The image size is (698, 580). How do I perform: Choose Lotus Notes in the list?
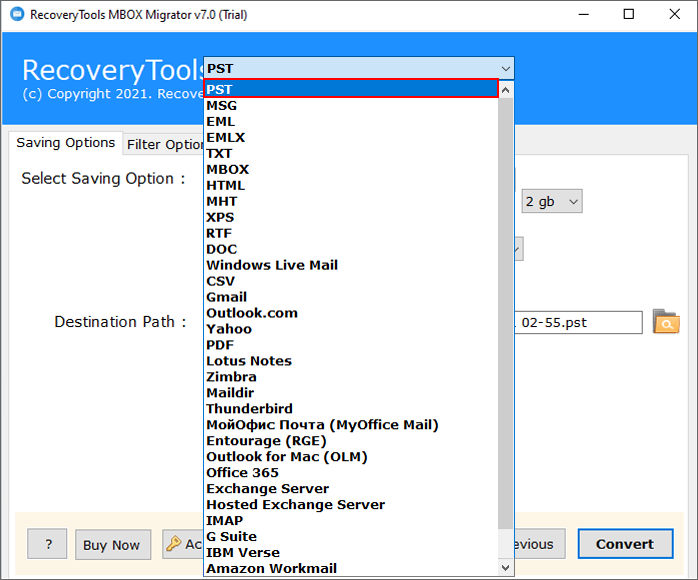click(351, 361)
